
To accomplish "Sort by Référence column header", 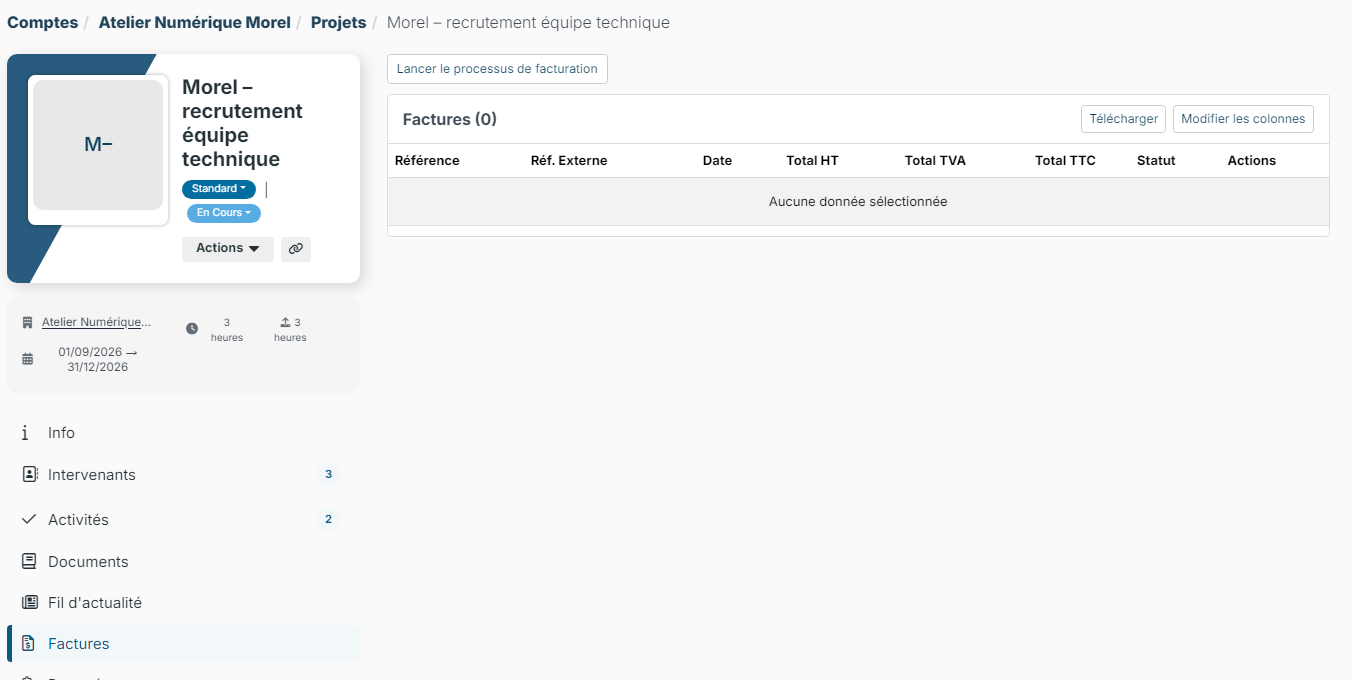I will [x=427, y=161].
